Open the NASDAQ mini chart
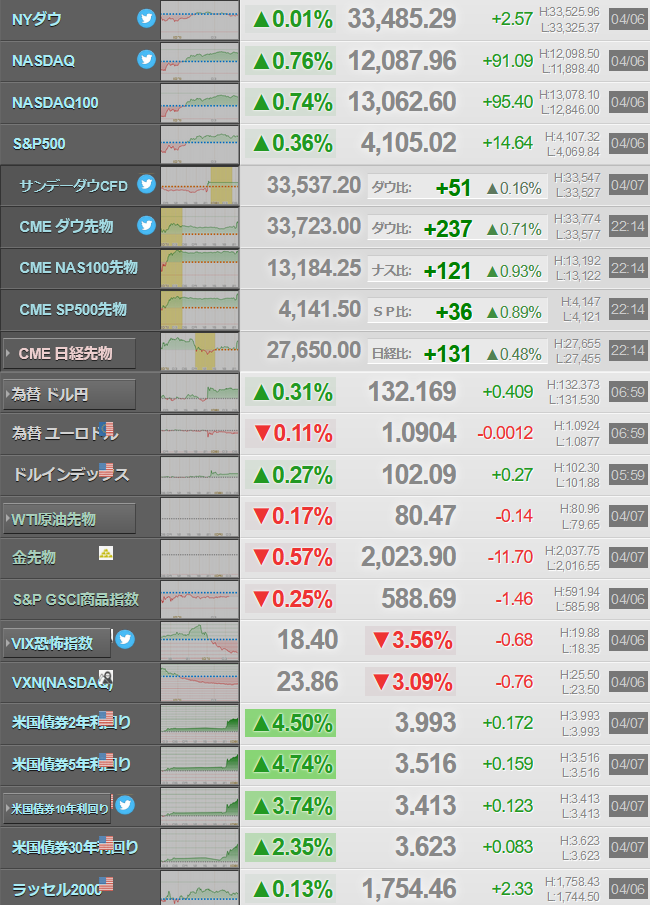Viewport: 650px width, 905px height. 200,62
